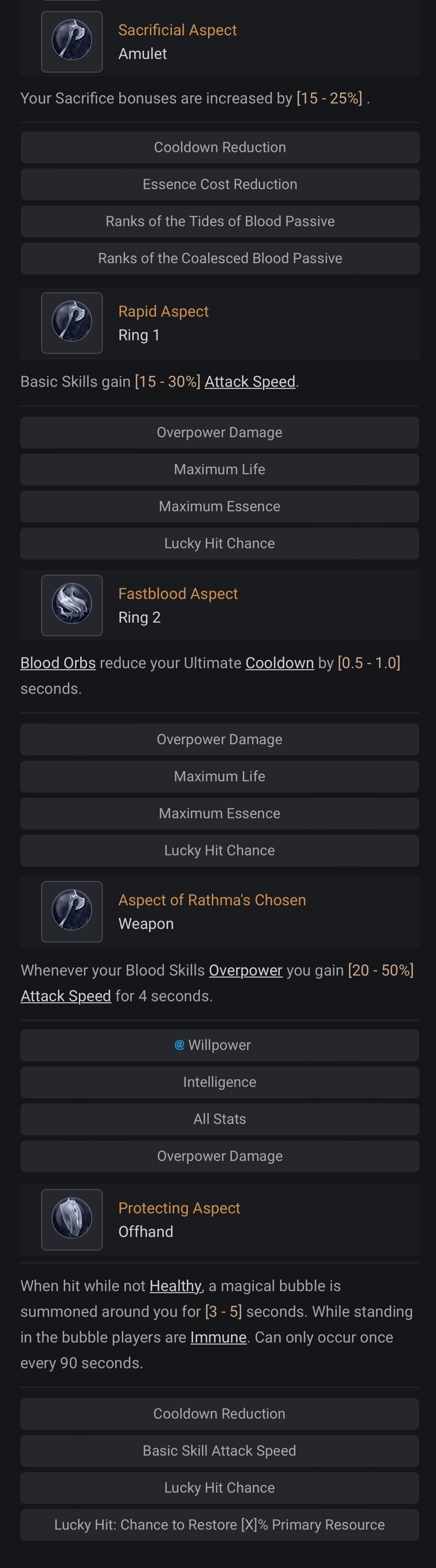
Task: Open the Sacrificial Aspect amulet icon
Action: click(72, 41)
